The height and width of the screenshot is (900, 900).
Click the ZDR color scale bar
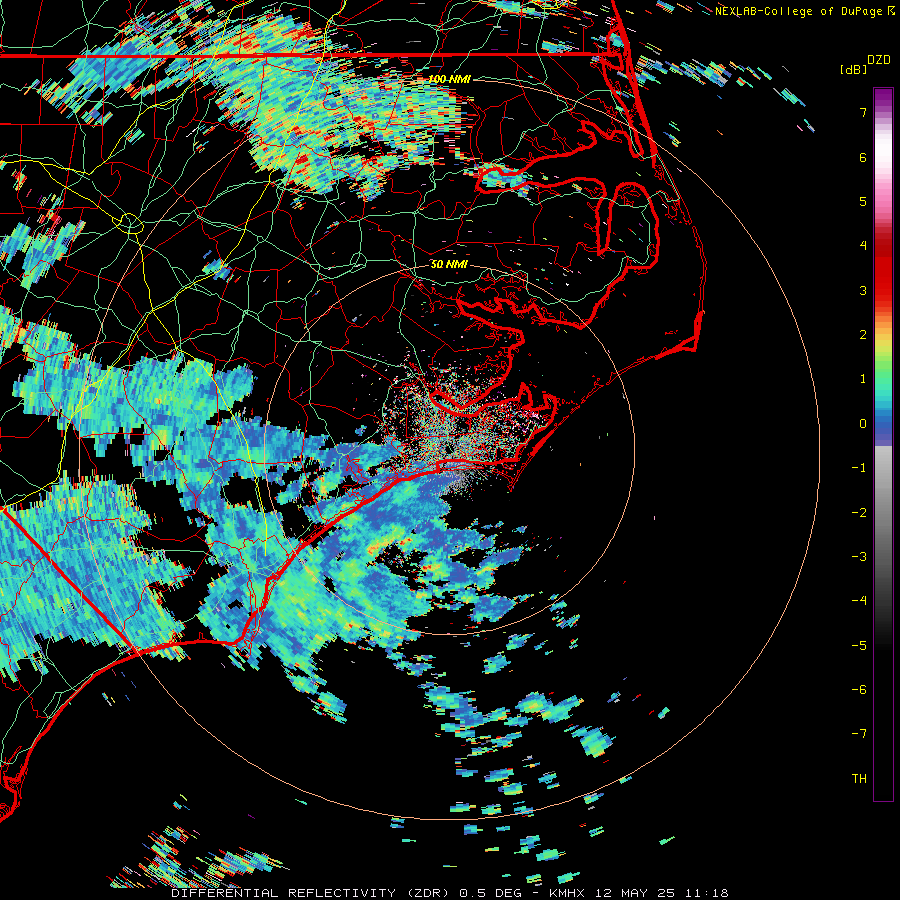point(883,444)
